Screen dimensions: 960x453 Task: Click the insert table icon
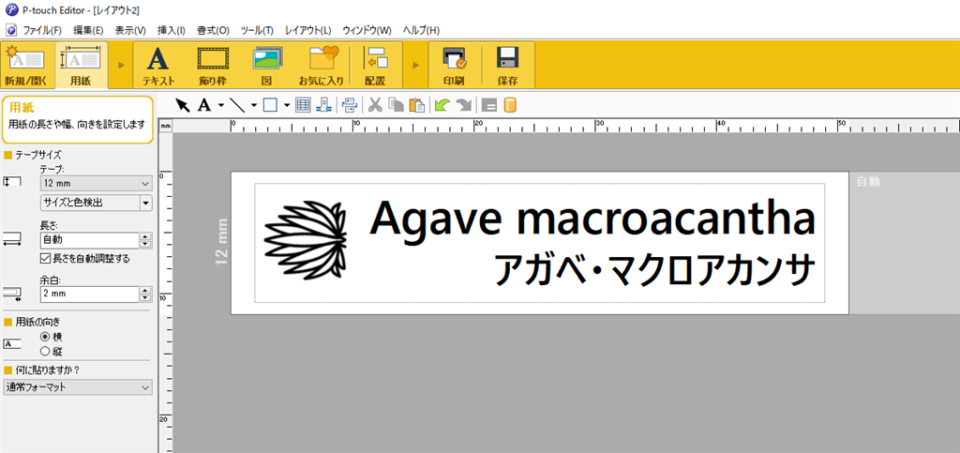pyautogui.click(x=302, y=105)
